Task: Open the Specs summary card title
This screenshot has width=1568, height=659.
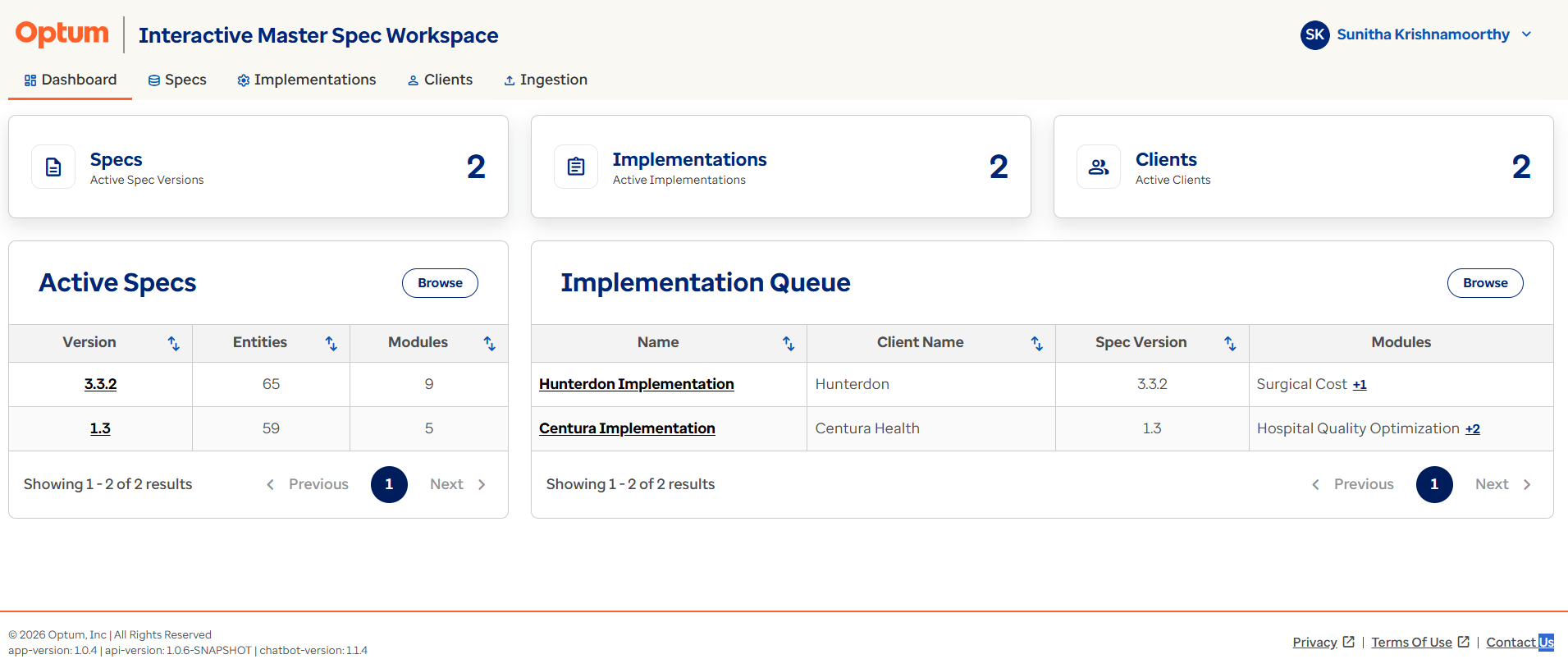Action: tap(116, 159)
